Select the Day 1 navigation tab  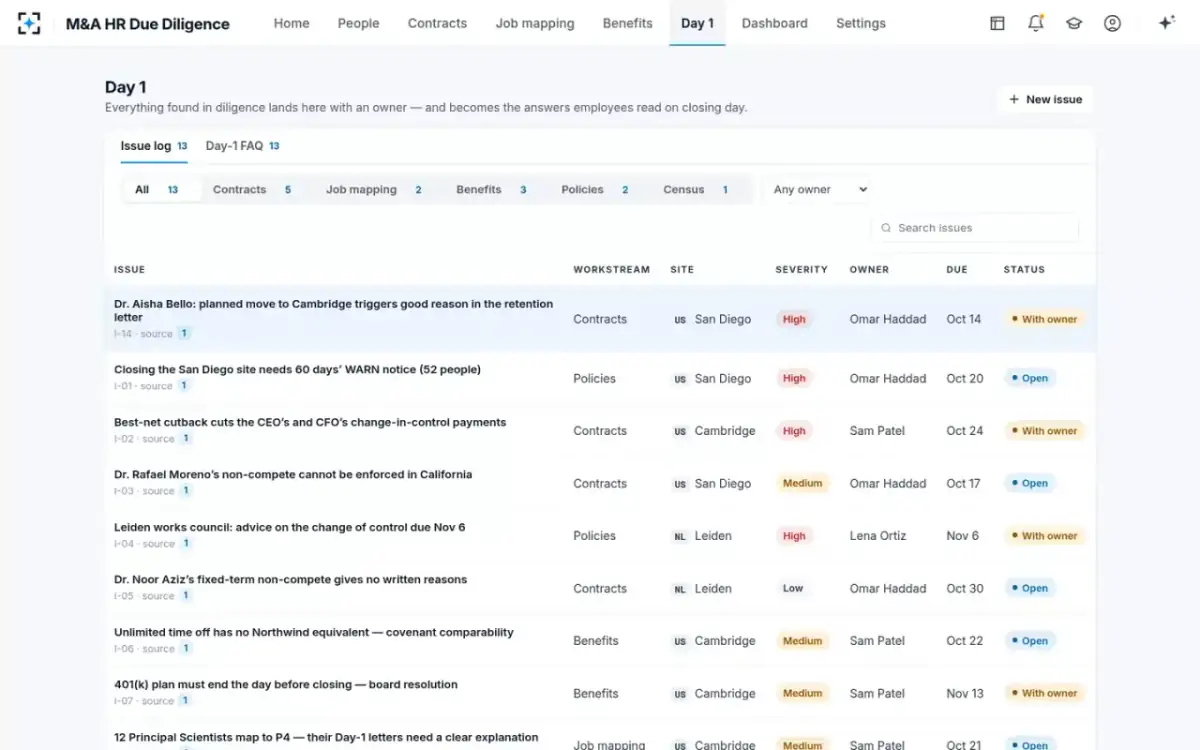pos(697,23)
